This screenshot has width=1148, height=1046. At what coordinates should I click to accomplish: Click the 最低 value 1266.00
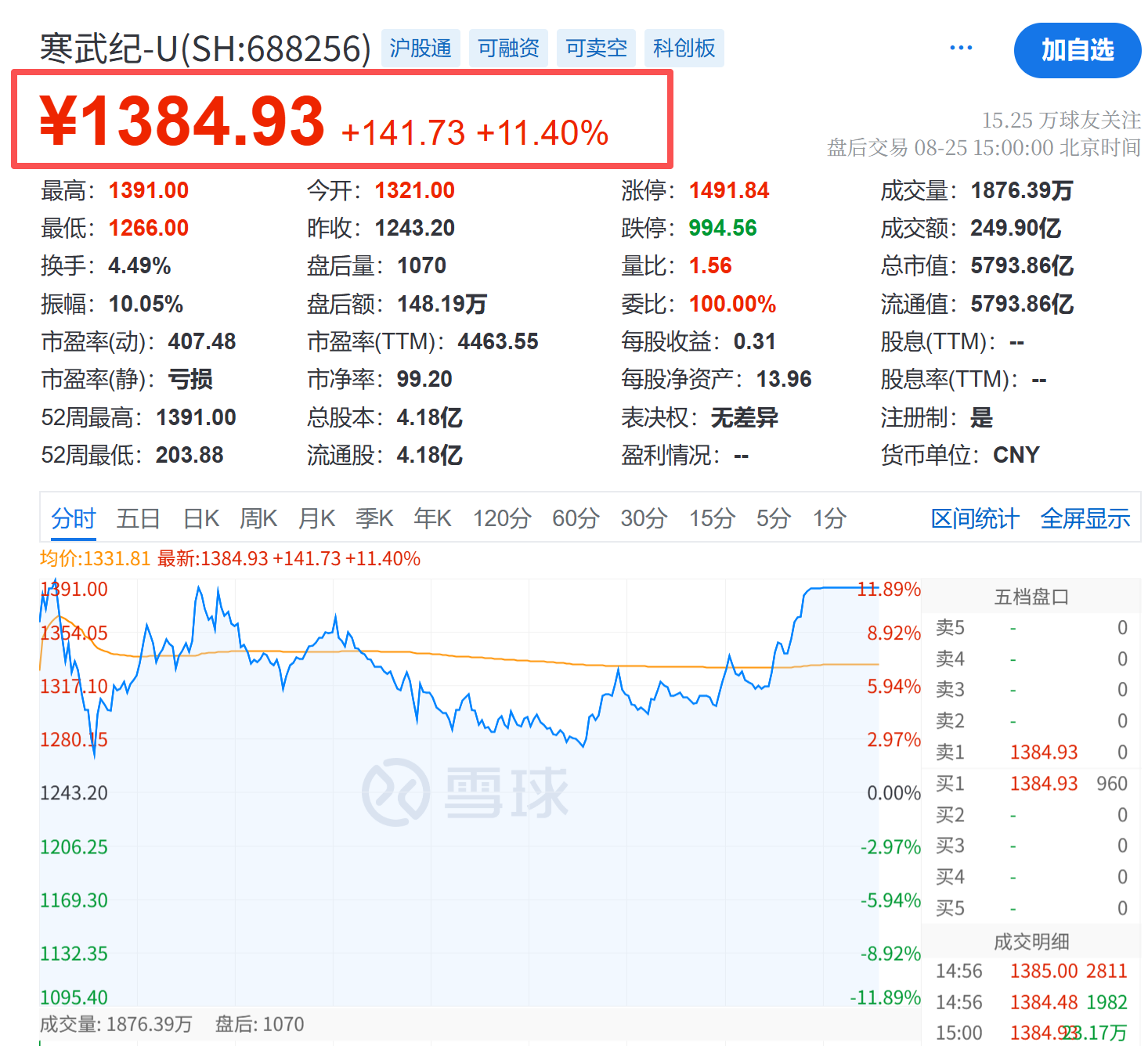click(x=149, y=228)
